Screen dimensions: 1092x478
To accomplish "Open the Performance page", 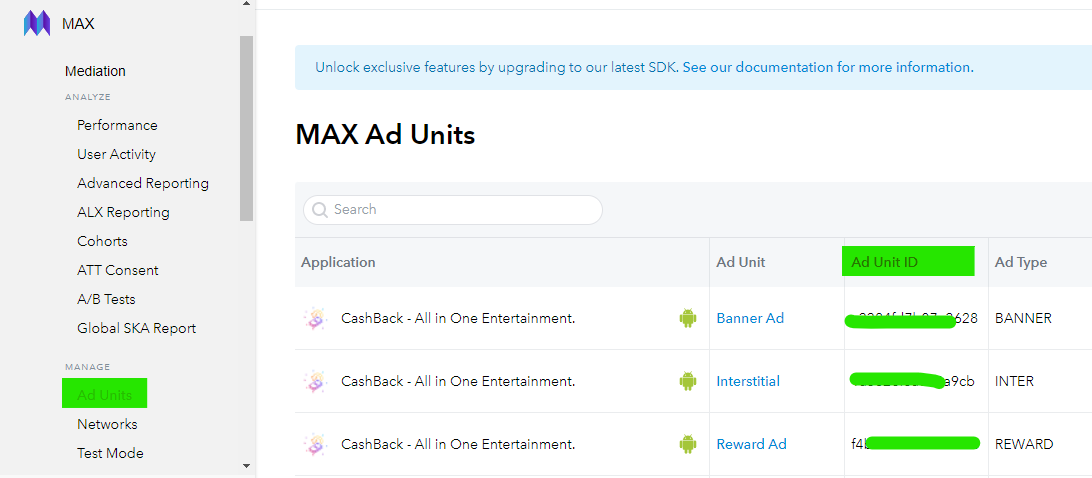I will (x=117, y=125).
